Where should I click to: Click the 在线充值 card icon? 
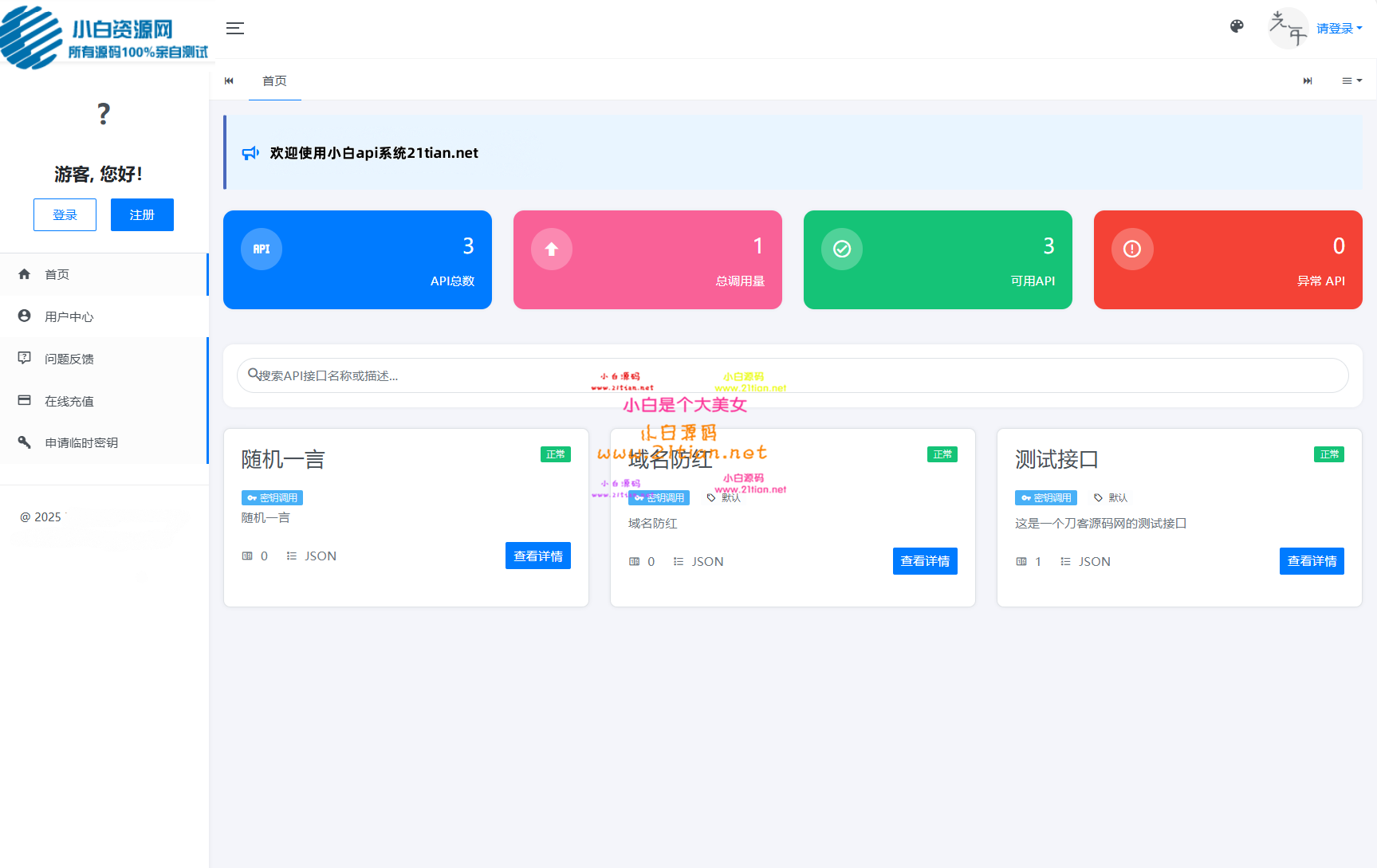(x=25, y=400)
